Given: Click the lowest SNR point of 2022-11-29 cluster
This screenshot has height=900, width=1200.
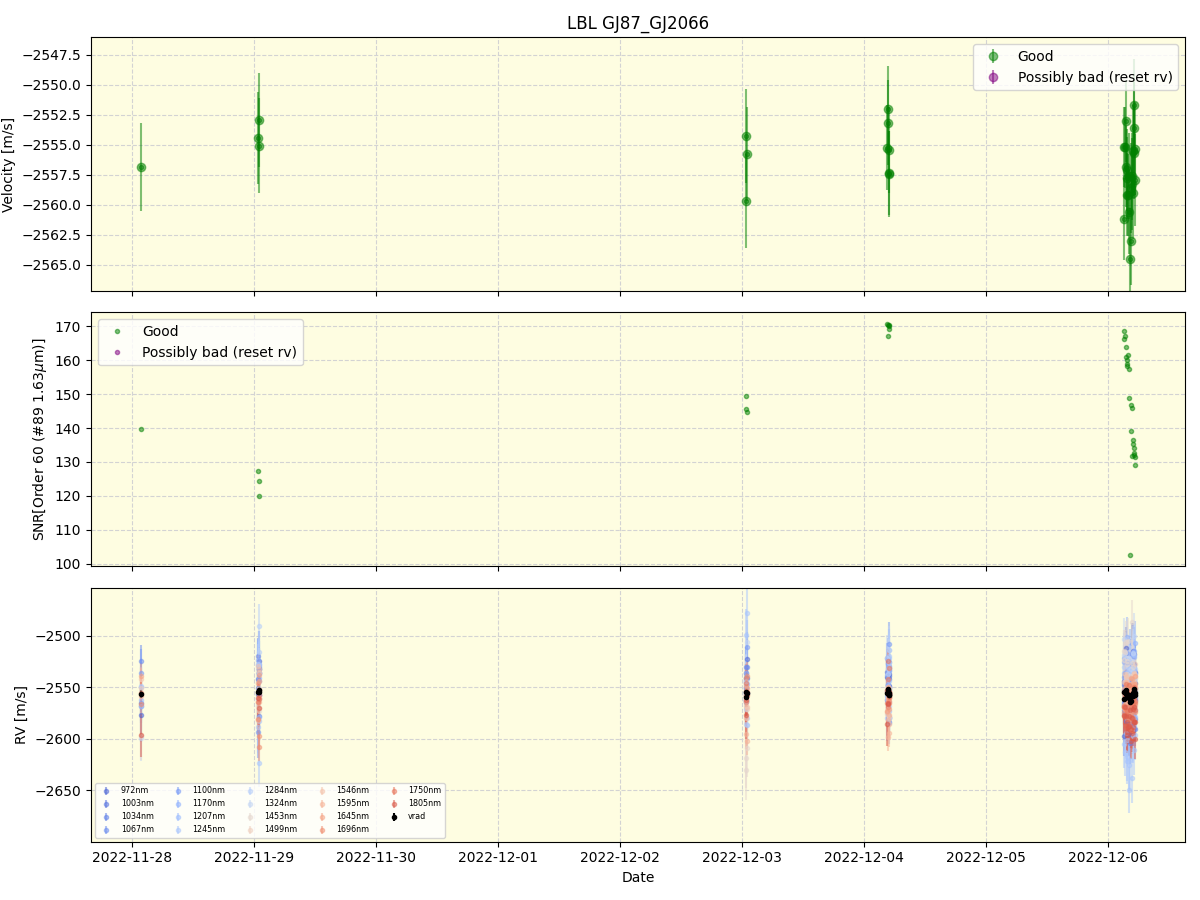Looking at the screenshot, I should 259,496.
